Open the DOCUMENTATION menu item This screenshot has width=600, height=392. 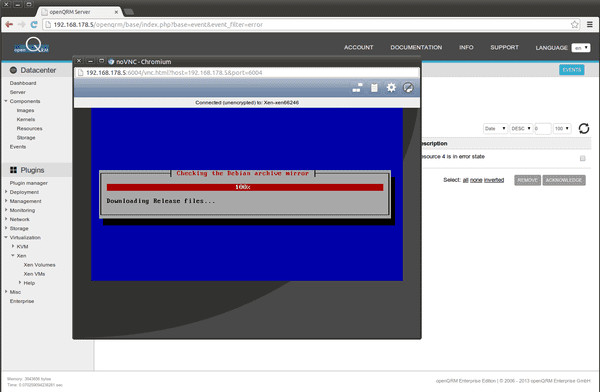tap(416, 47)
